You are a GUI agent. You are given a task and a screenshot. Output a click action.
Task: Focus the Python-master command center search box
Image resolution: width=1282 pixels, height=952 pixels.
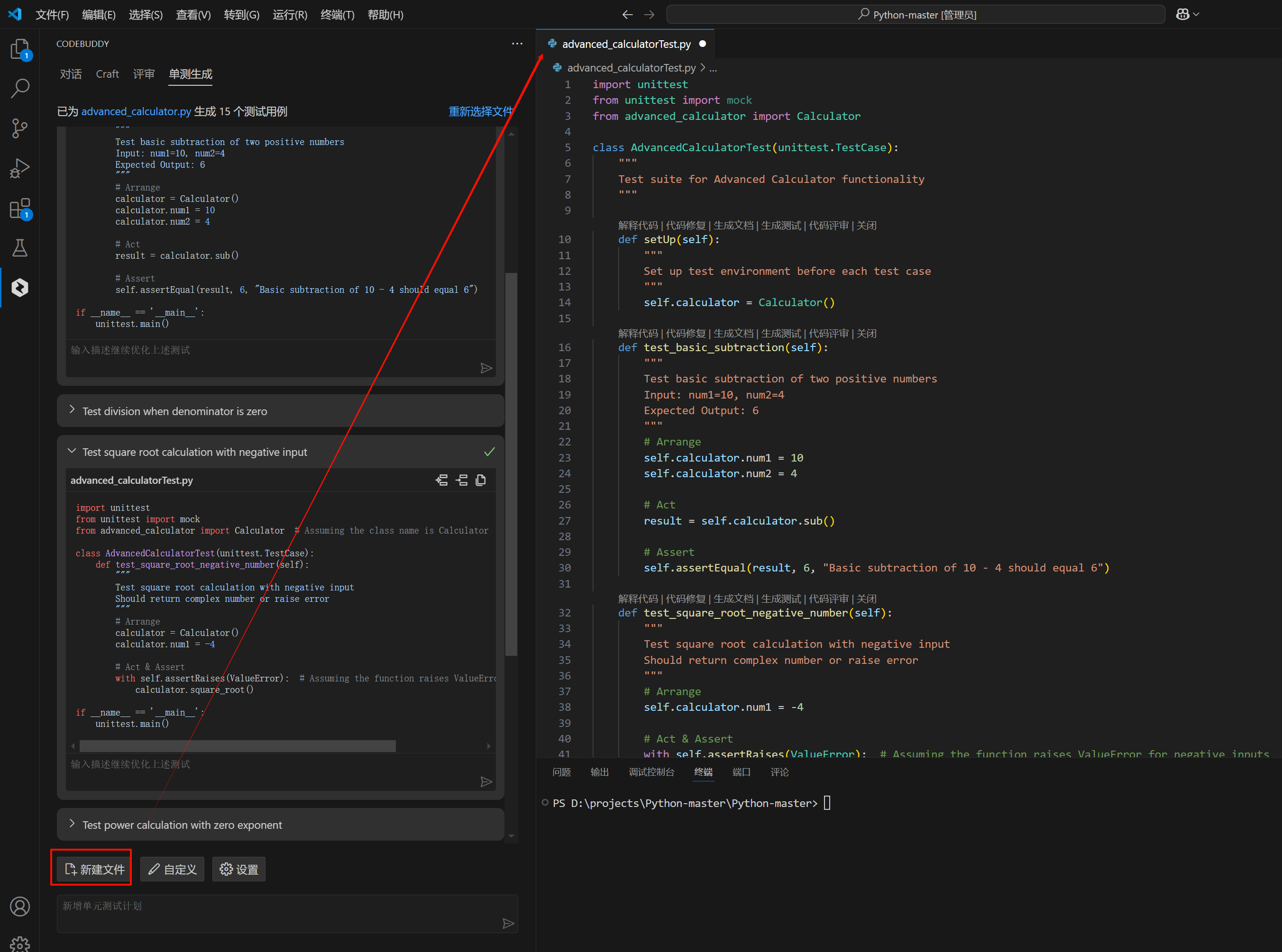916,14
